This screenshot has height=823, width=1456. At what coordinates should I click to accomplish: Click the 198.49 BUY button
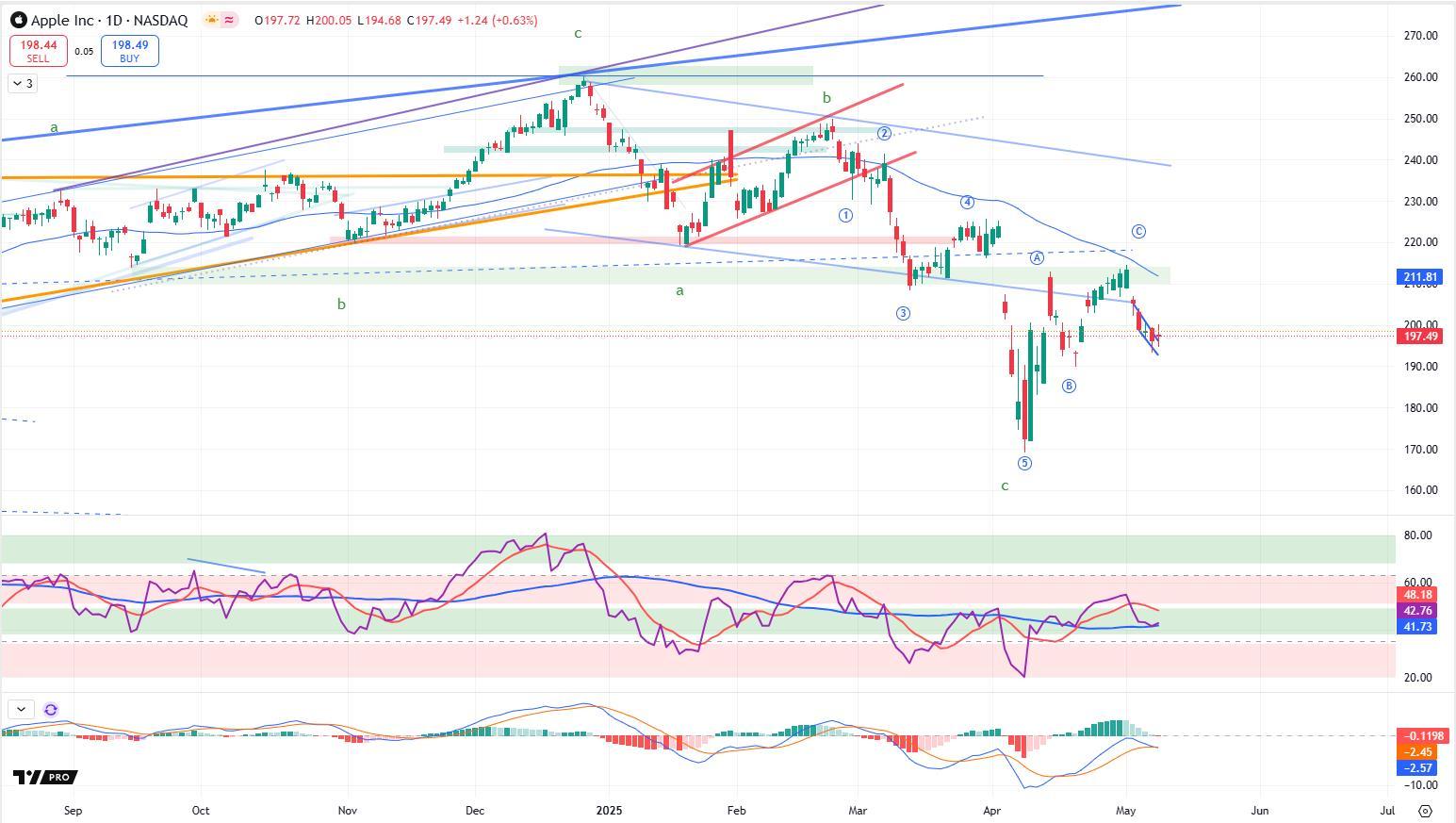tap(129, 51)
